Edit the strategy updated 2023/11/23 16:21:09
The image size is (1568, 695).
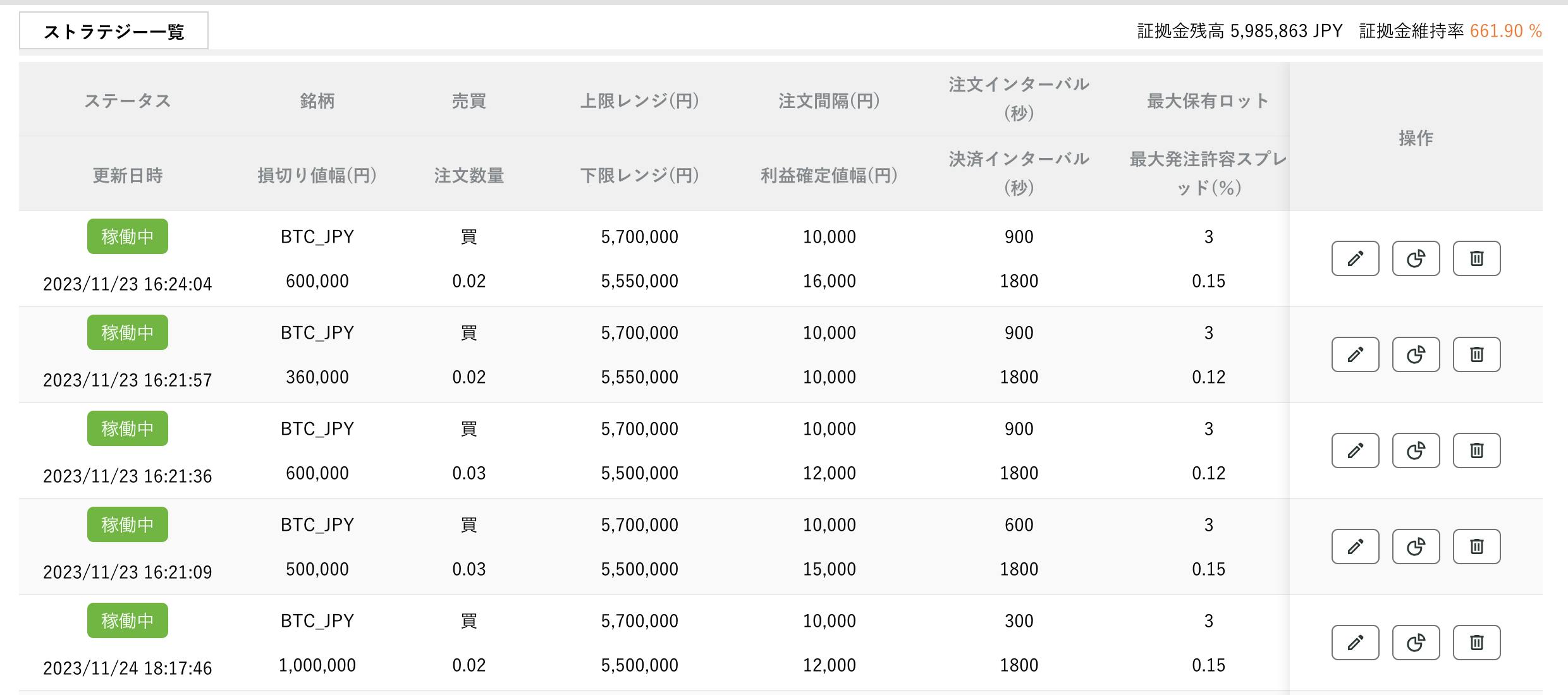click(1355, 546)
